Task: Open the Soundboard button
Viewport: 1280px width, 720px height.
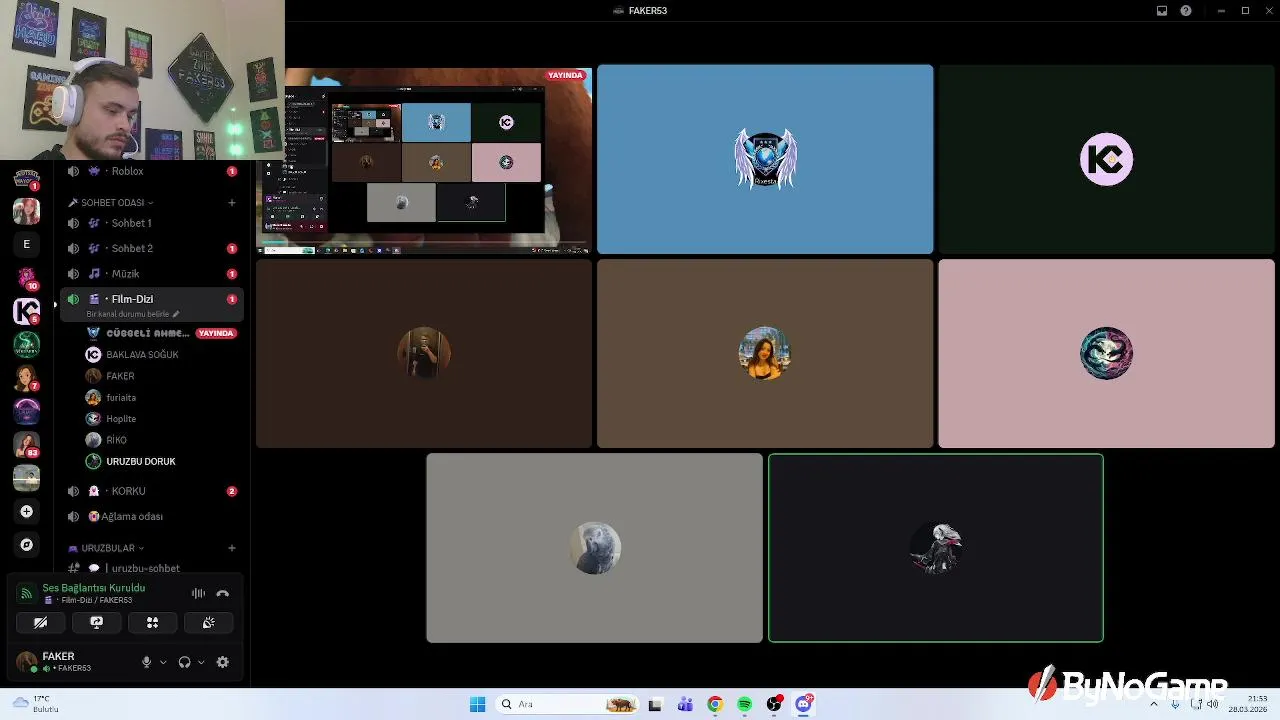Action: [208, 622]
